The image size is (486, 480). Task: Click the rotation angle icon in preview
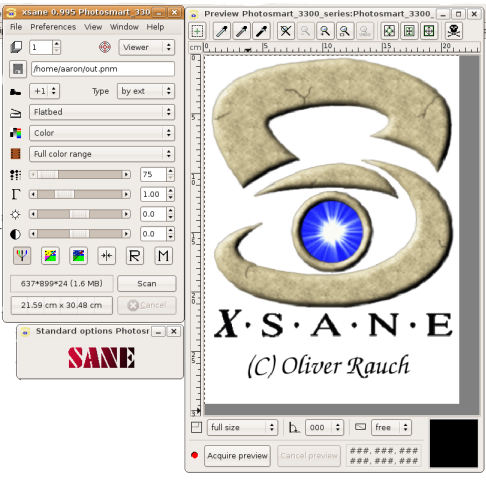(x=294, y=427)
